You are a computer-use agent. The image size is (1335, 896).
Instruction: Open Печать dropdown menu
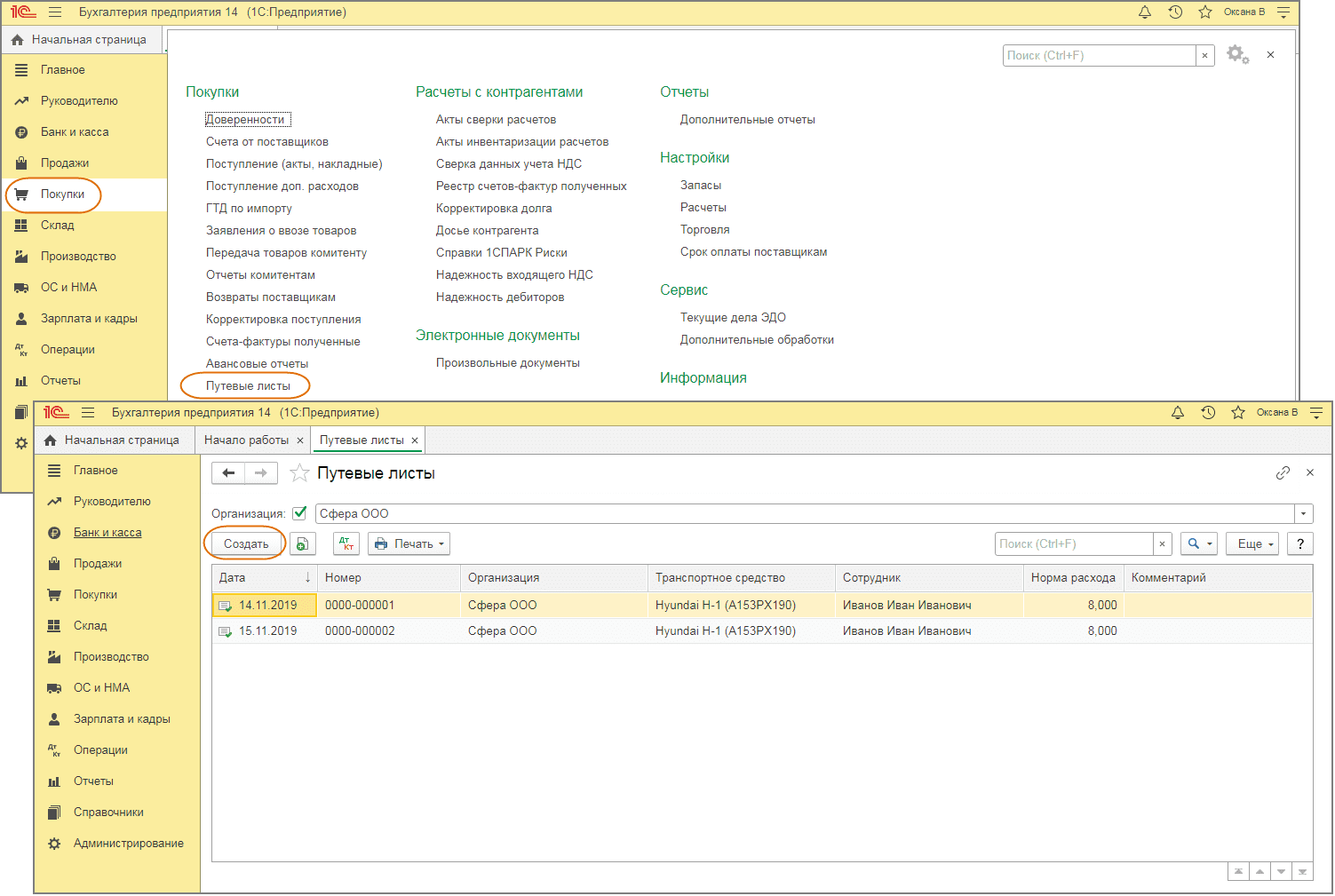click(x=409, y=544)
